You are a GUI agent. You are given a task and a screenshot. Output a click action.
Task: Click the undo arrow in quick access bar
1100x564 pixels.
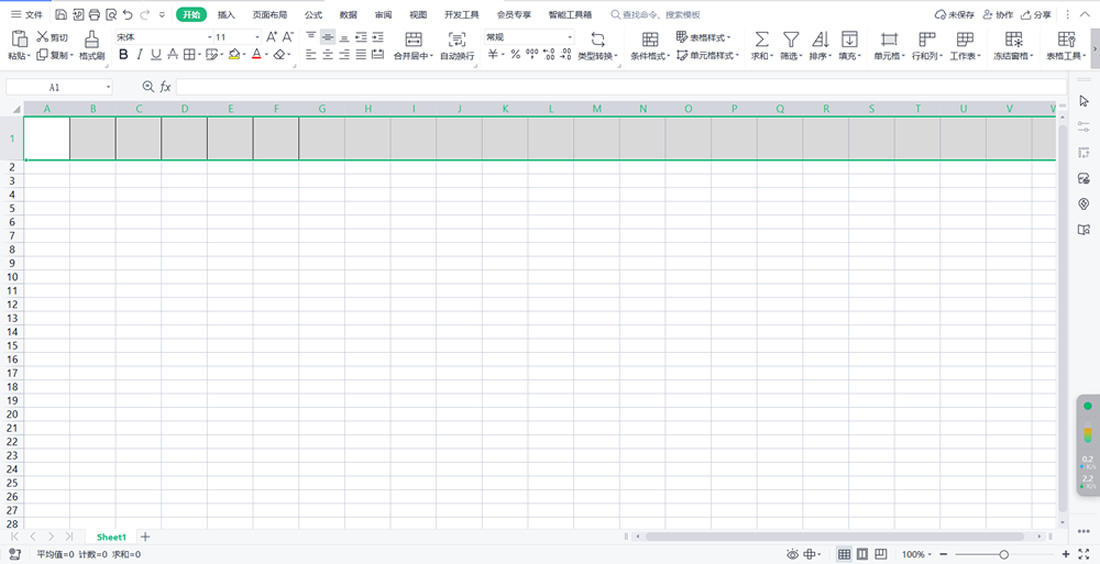click(x=127, y=15)
